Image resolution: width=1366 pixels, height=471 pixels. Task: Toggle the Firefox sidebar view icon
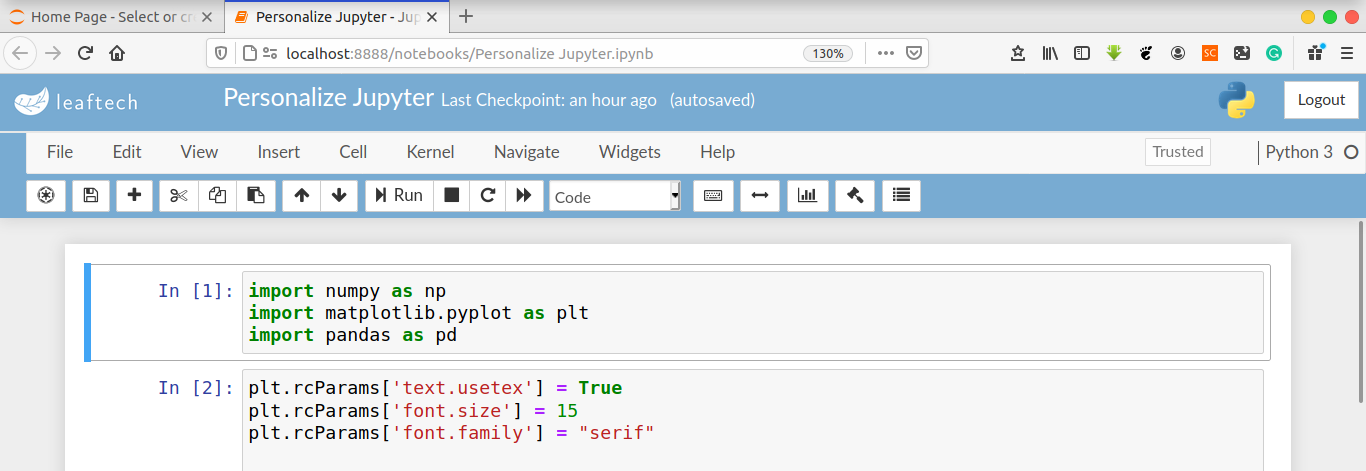point(1081,54)
